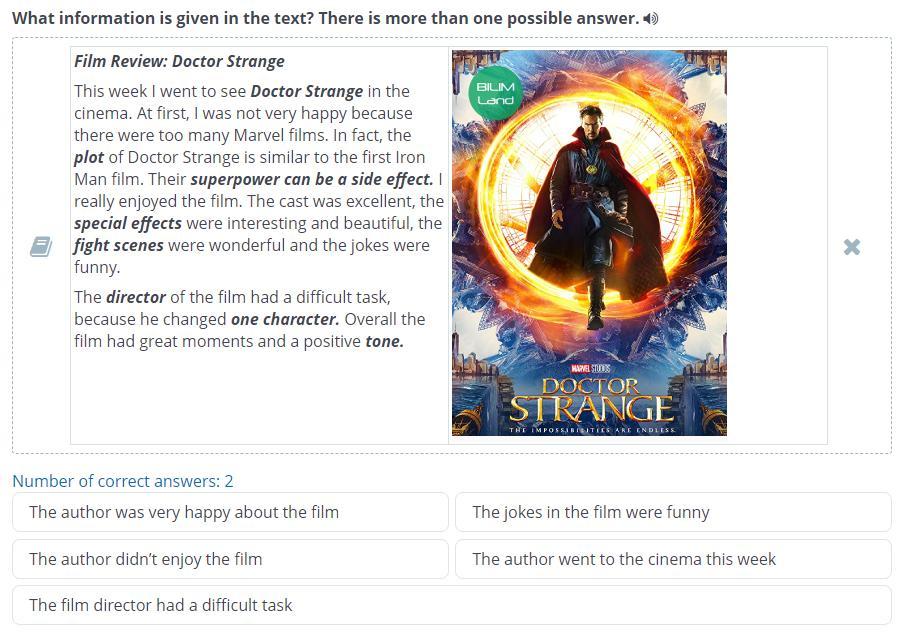This screenshot has width=903, height=642.
Task: Choose "The author went to the cinema this week"
Action: [673, 559]
